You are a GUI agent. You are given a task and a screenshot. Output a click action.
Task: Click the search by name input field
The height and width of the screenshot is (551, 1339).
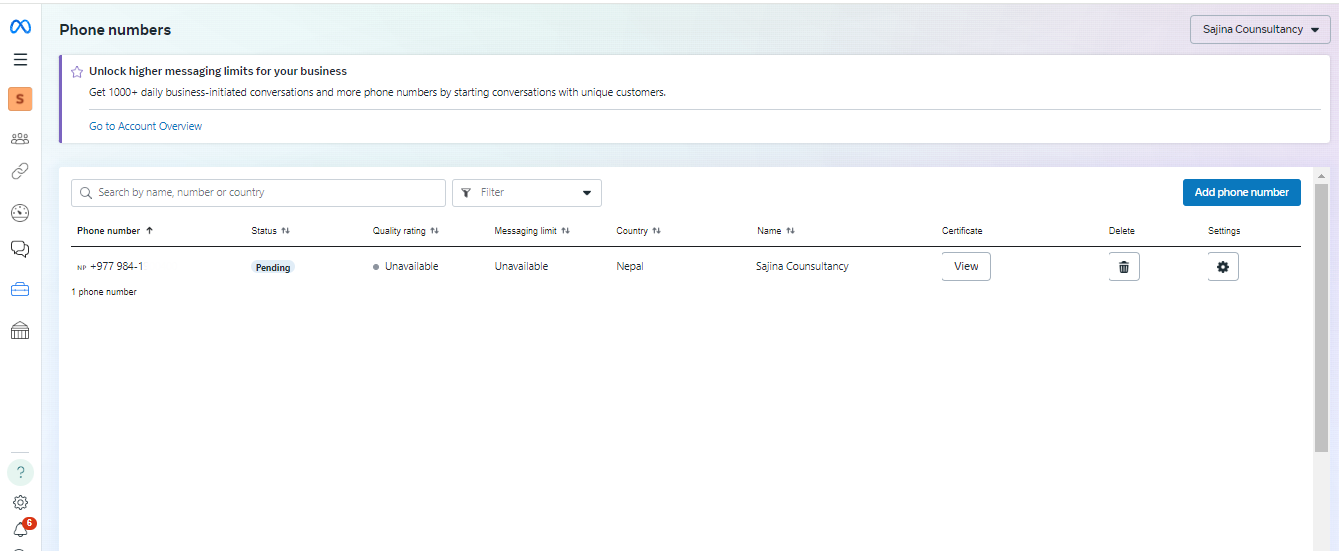click(258, 193)
